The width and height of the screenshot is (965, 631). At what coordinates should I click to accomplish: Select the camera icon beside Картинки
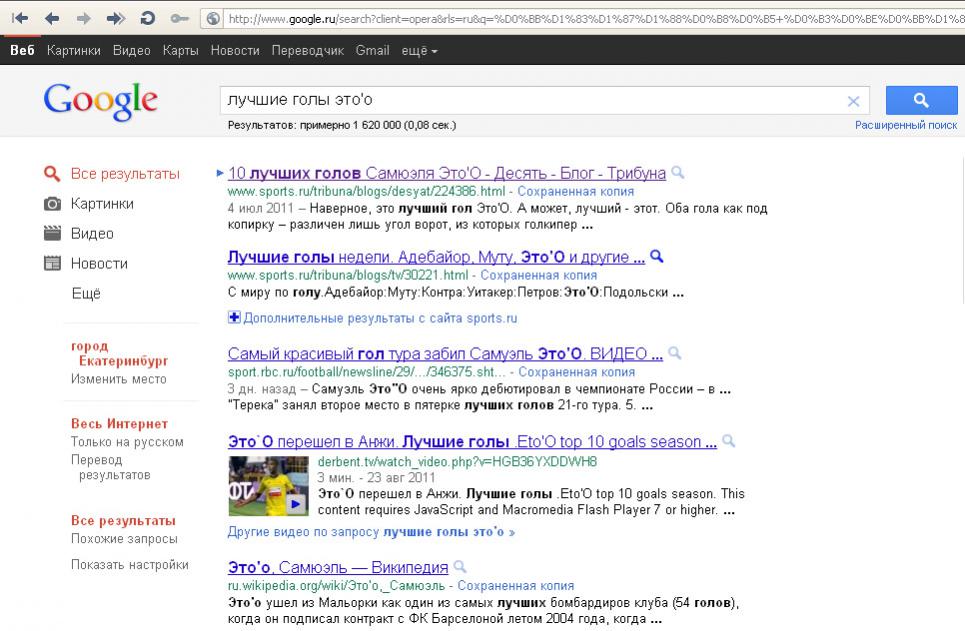click(x=52, y=204)
